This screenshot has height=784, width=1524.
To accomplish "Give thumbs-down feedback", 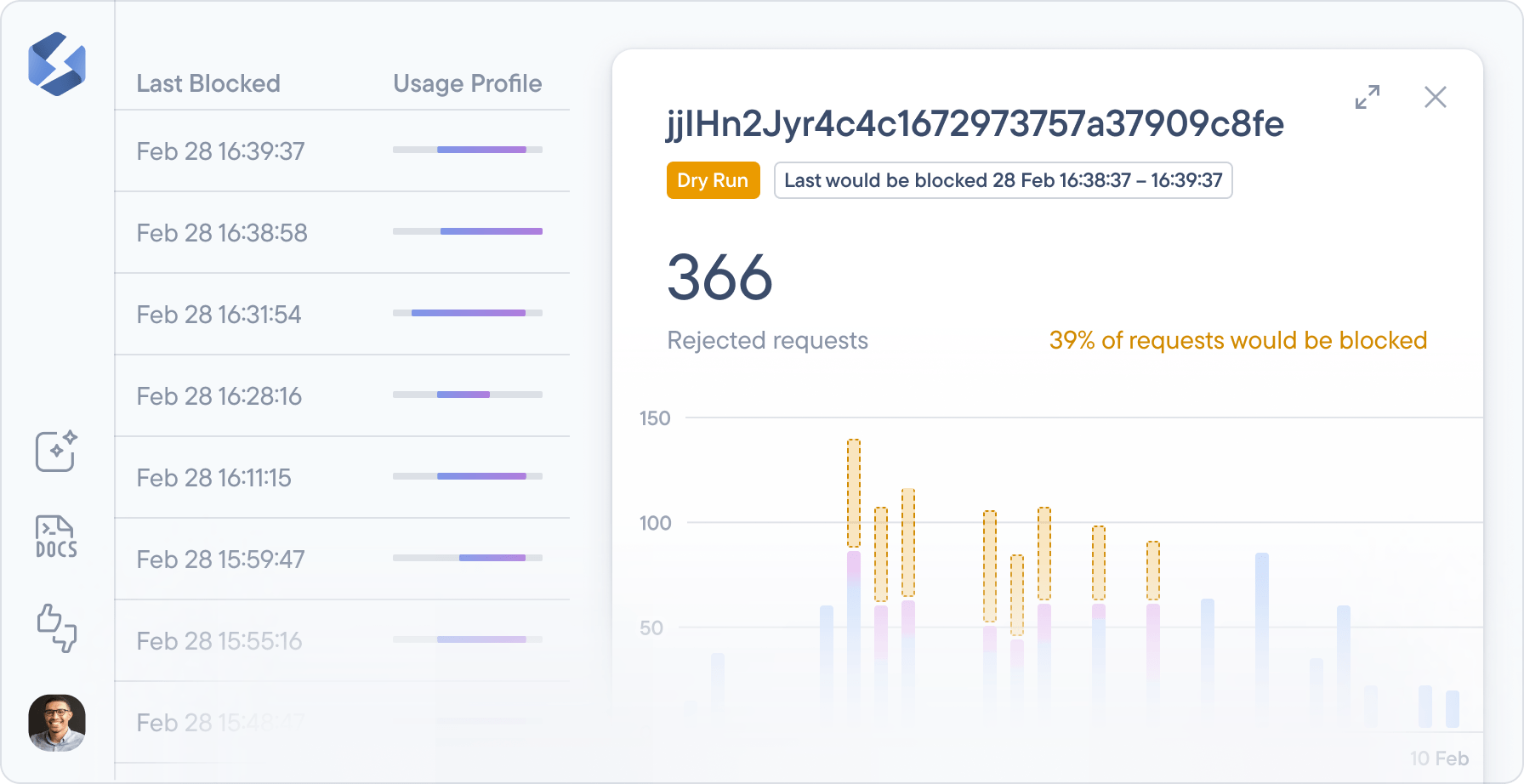I will [x=67, y=639].
